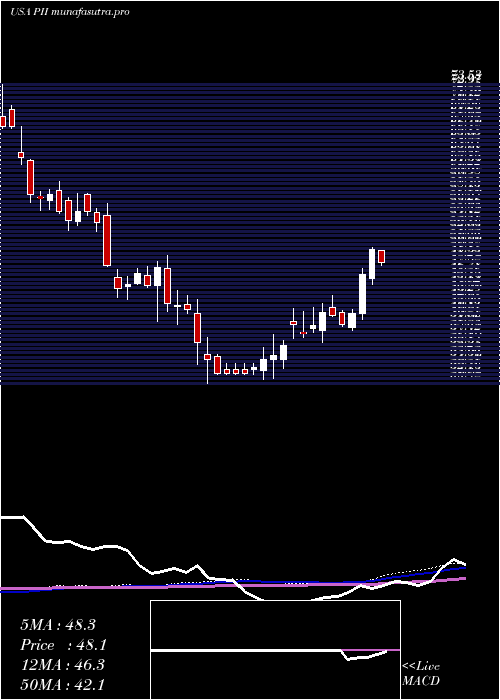Click the 5MA : 48.3 value

(x=58, y=625)
